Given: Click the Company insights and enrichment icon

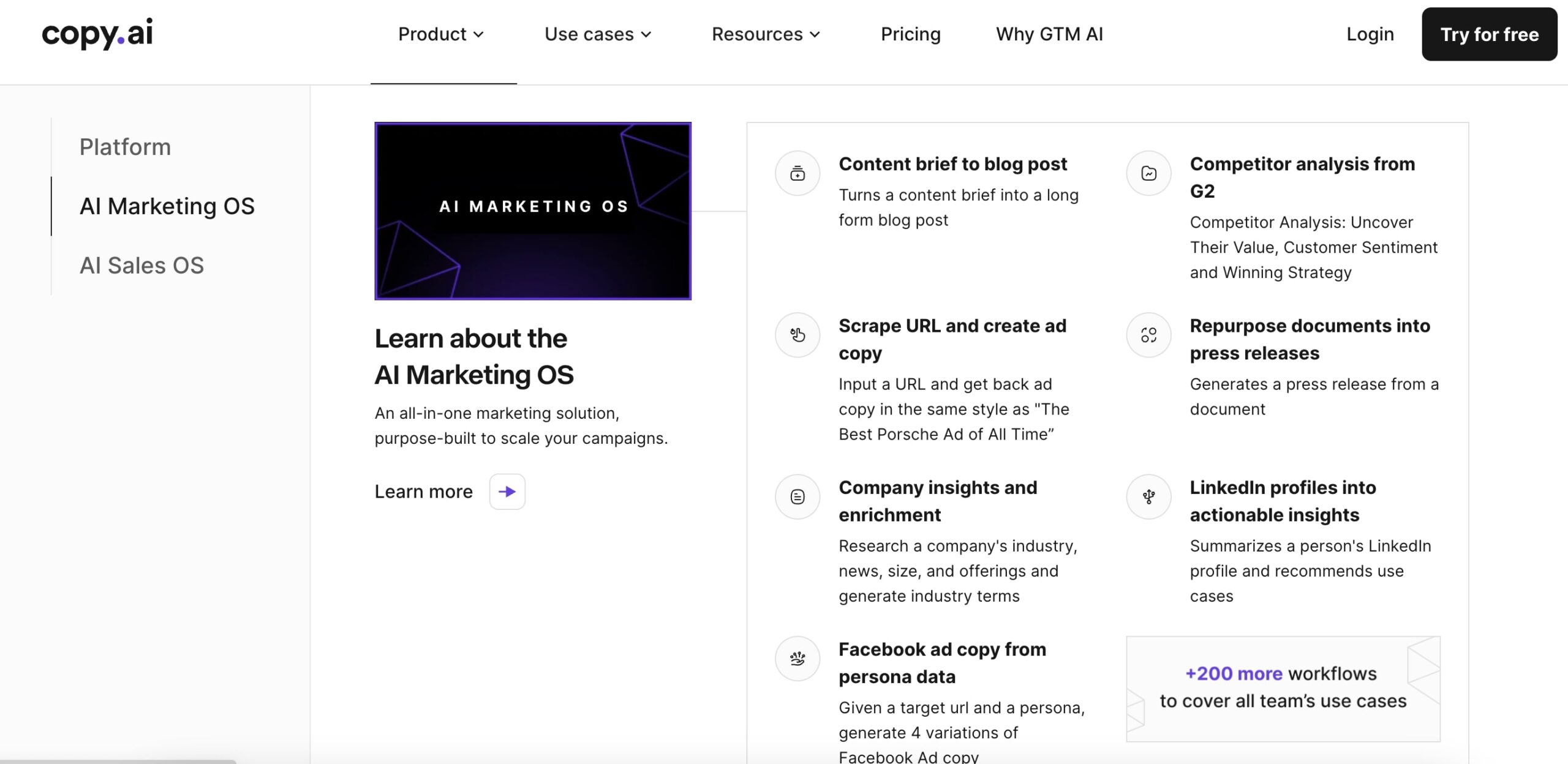Looking at the screenshot, I should point(797,496).
